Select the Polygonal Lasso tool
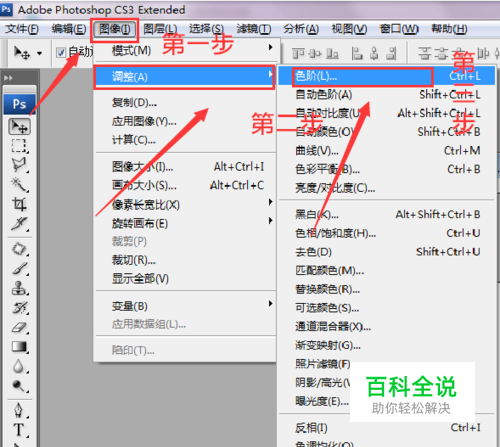 click(x=19, y=165)
